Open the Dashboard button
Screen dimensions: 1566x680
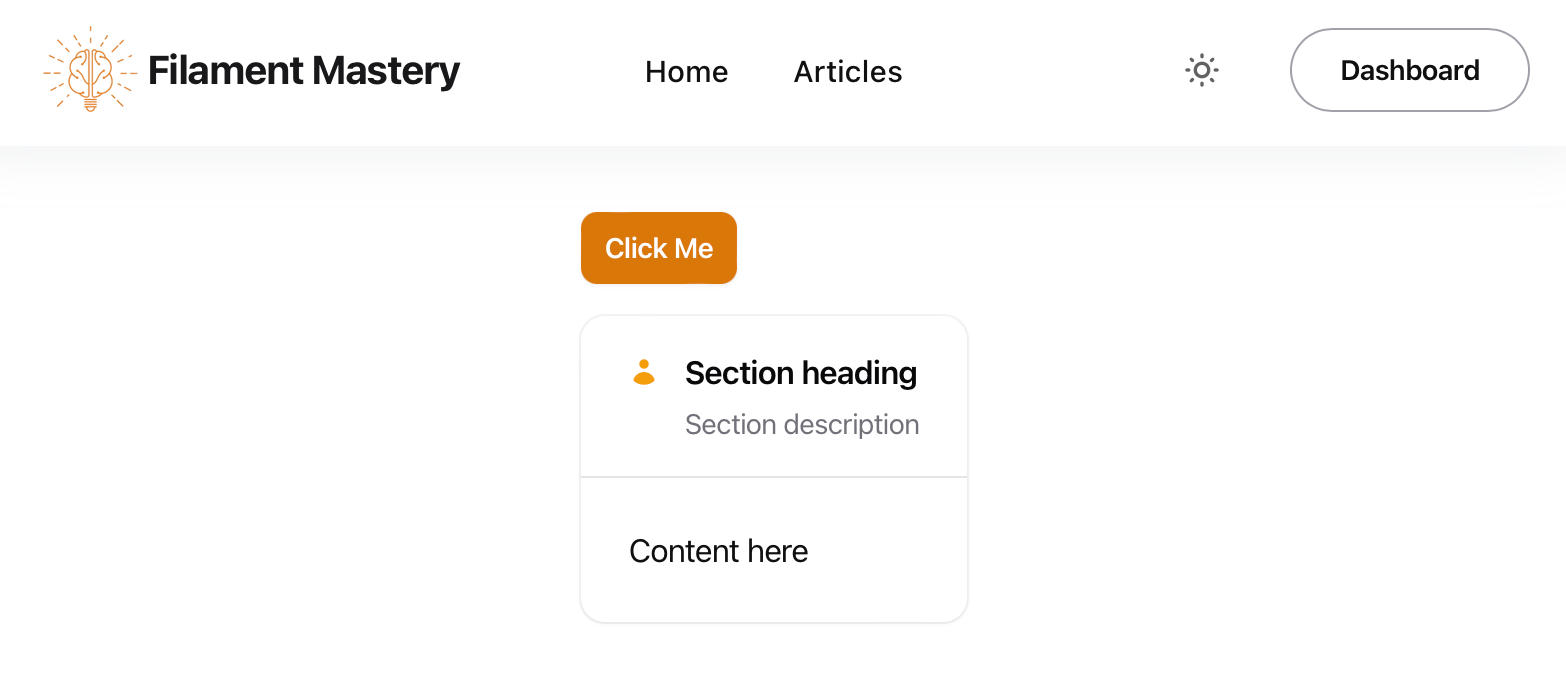coord(1409,70)
